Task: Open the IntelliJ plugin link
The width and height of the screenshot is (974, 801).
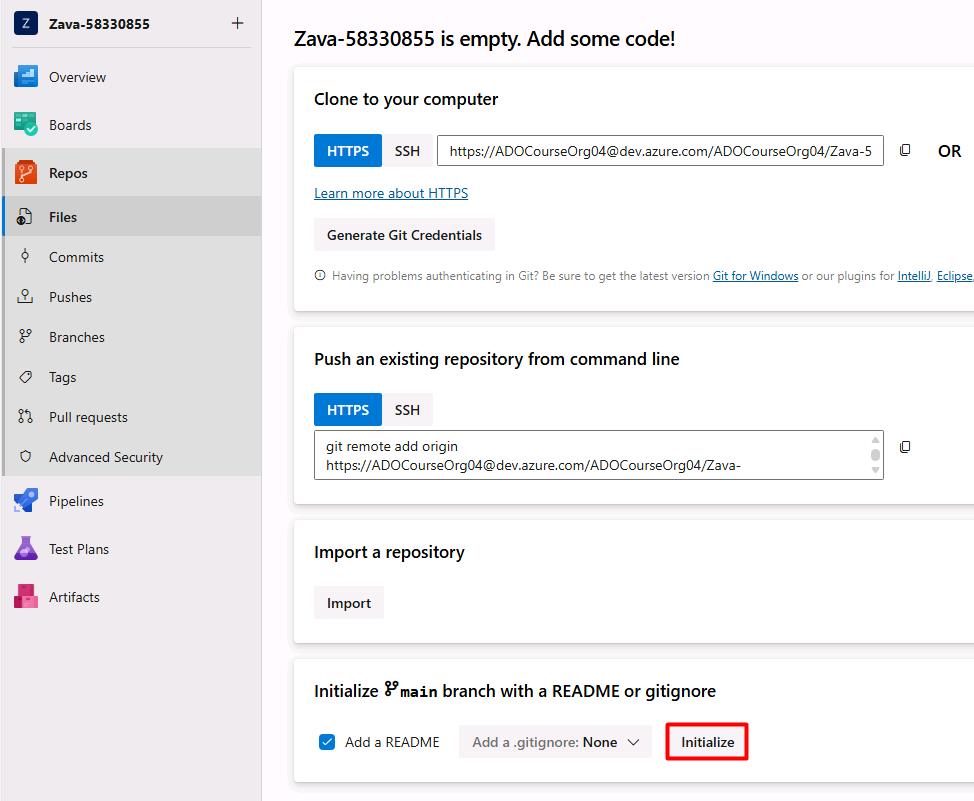Action: tap(914, 276)
